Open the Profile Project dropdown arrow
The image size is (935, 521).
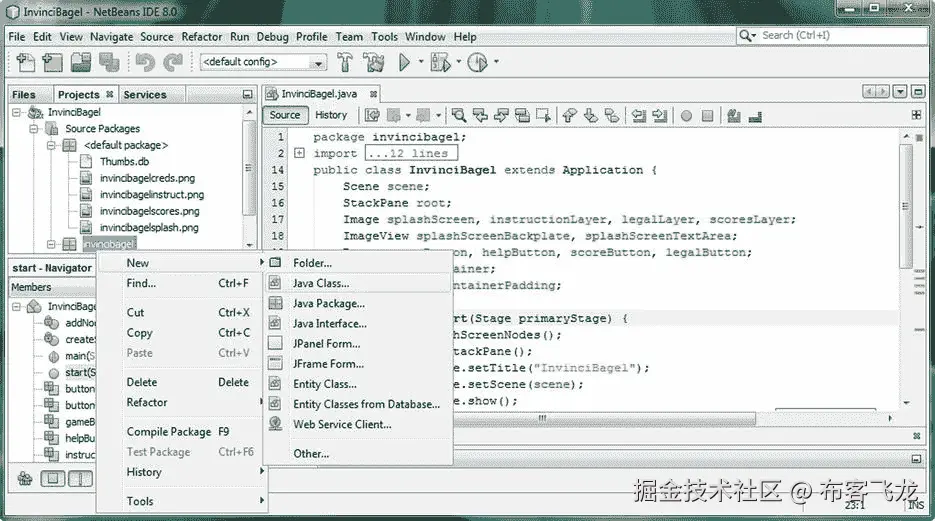tap(496, 61)
